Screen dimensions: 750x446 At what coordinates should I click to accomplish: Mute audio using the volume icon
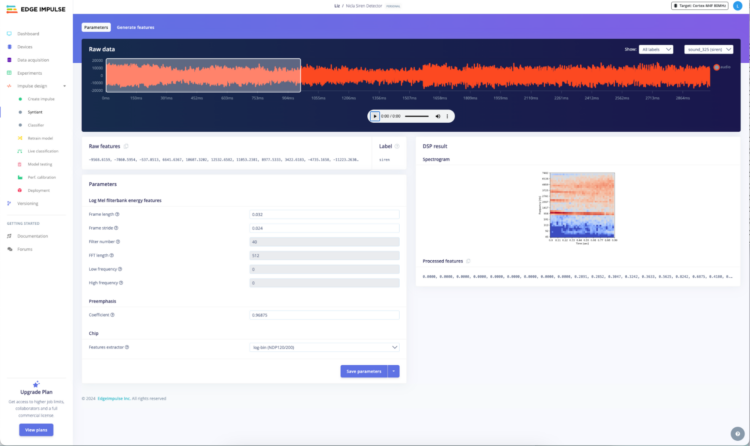click(x=437, y=116)
